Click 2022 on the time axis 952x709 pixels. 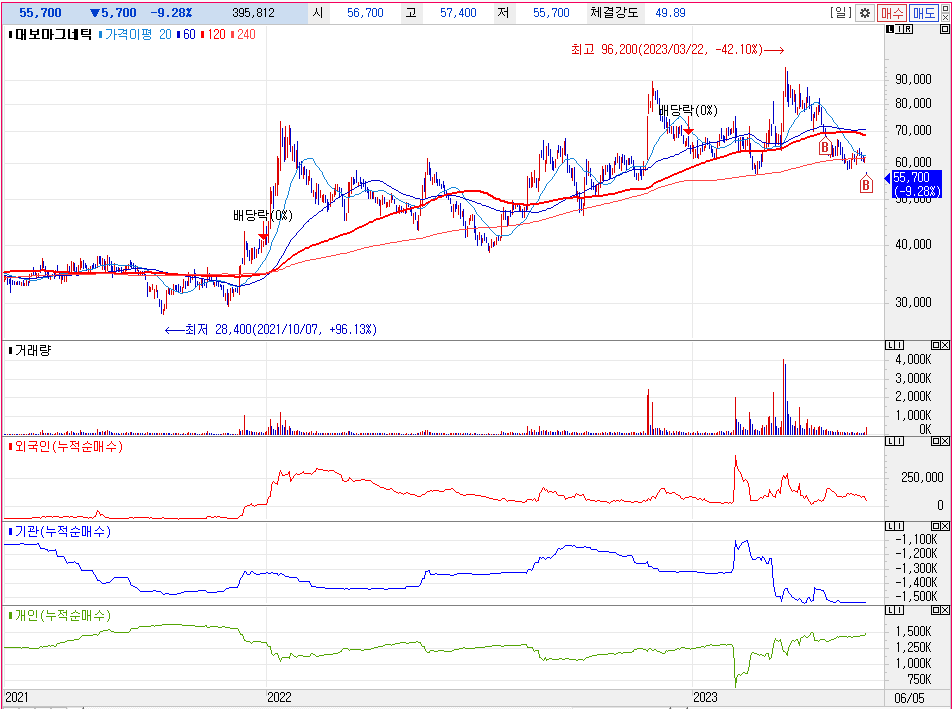(279, 697)
